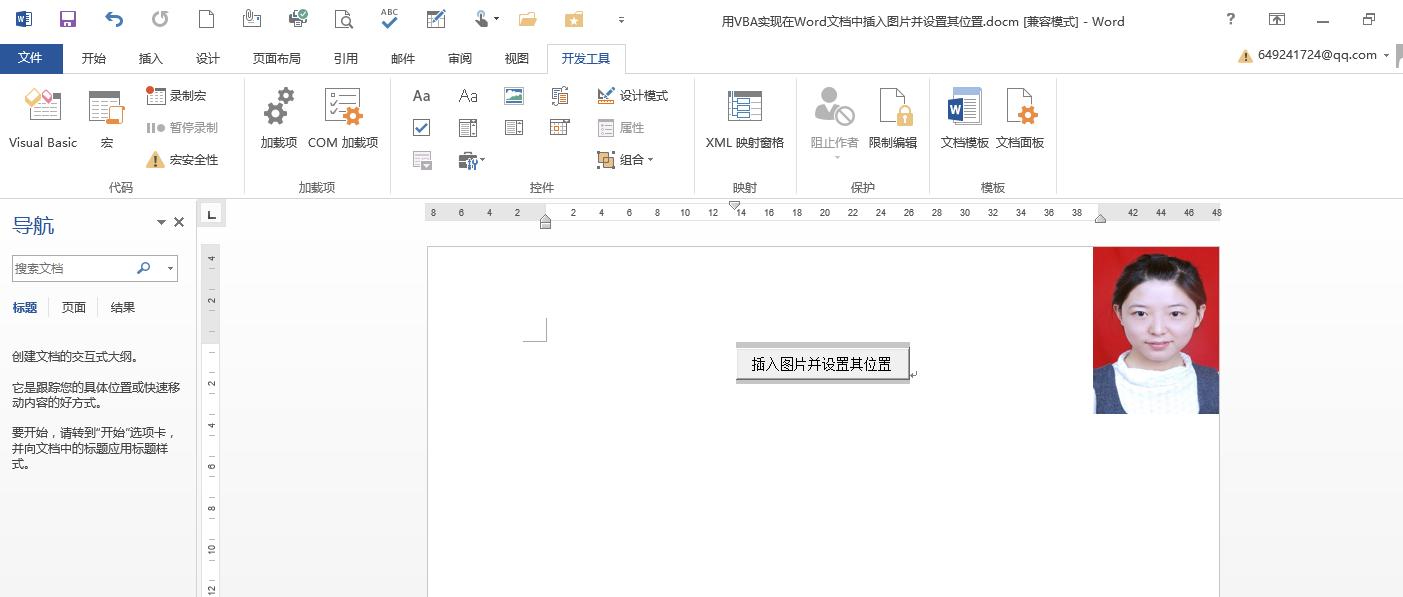Open the Legacy Tools dropdown
1403x597 pixels.
coord(470,160)
